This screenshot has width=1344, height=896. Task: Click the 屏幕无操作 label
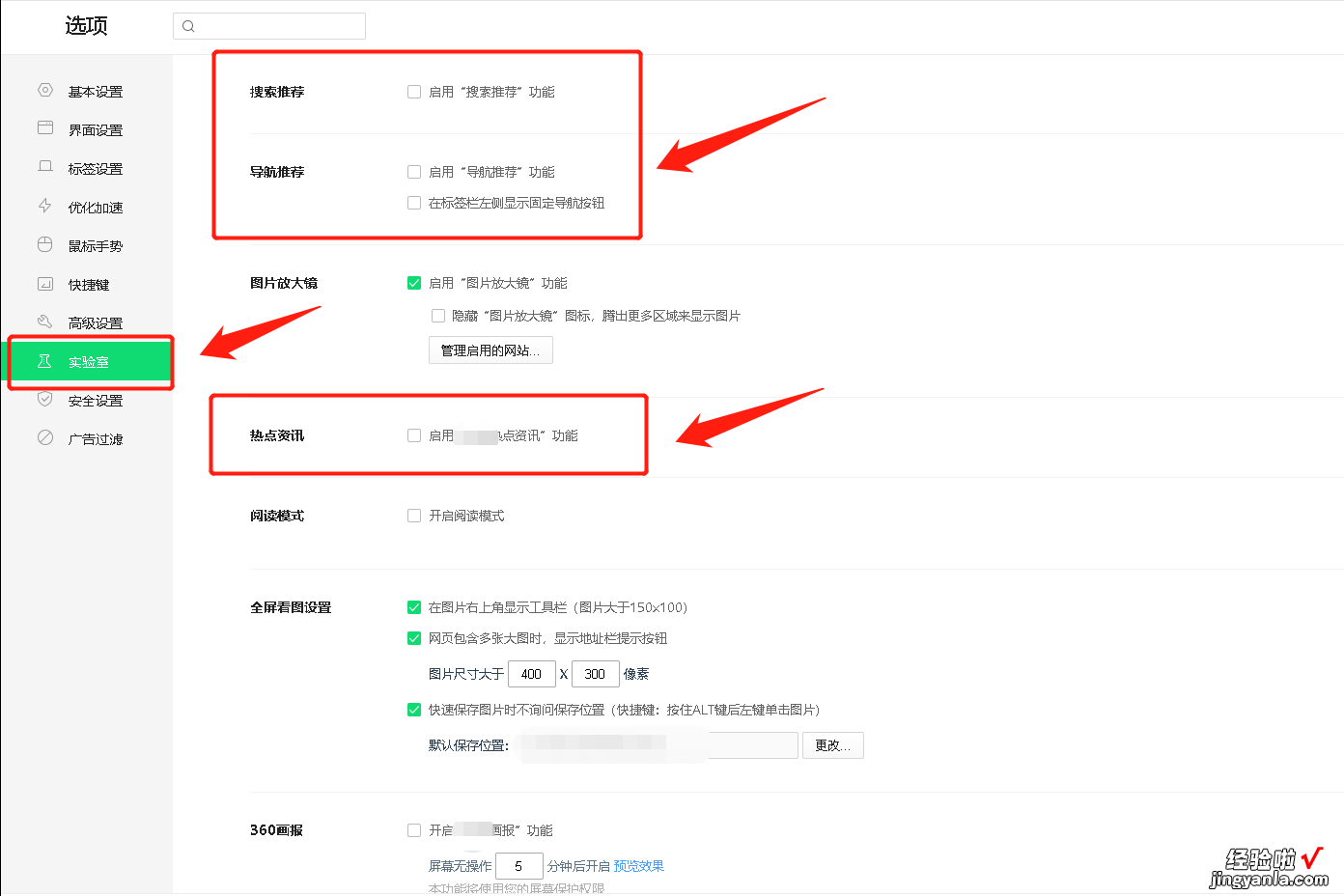pyautogui.click(x=461, y=866)
